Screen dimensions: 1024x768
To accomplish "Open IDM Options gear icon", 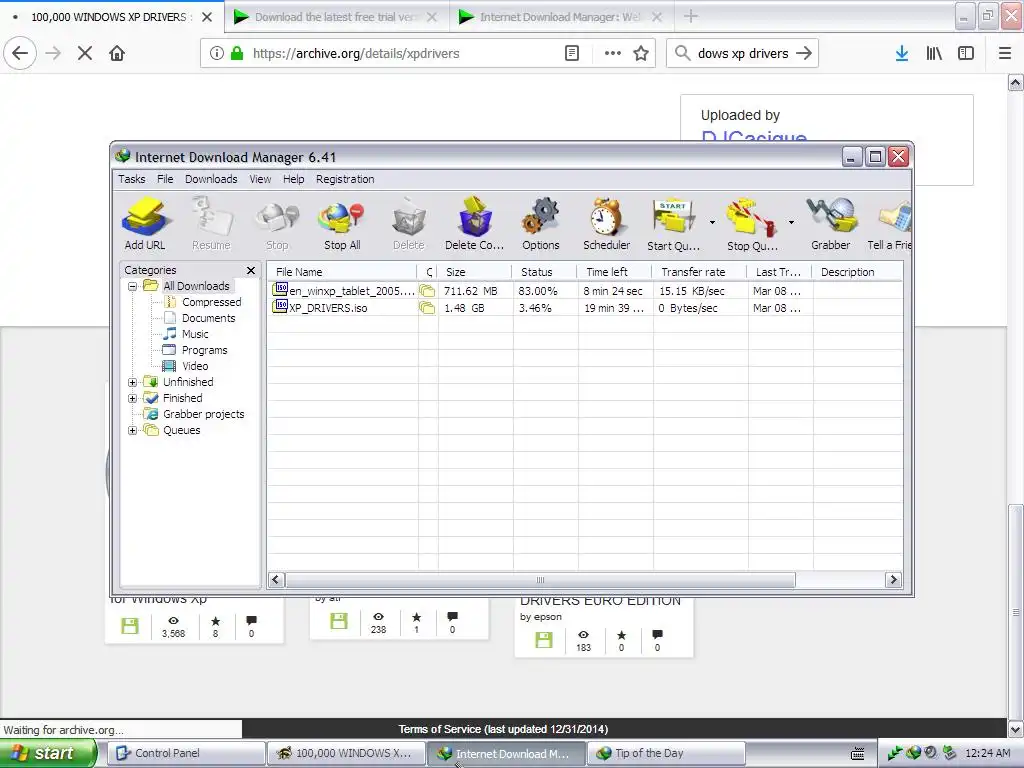I will point(541,224).
